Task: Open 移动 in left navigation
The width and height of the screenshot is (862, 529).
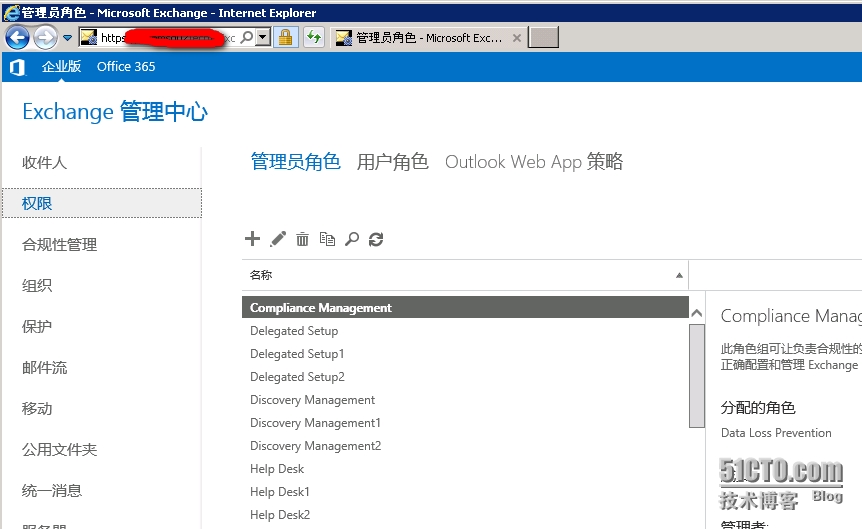Action: coord(37,409)
